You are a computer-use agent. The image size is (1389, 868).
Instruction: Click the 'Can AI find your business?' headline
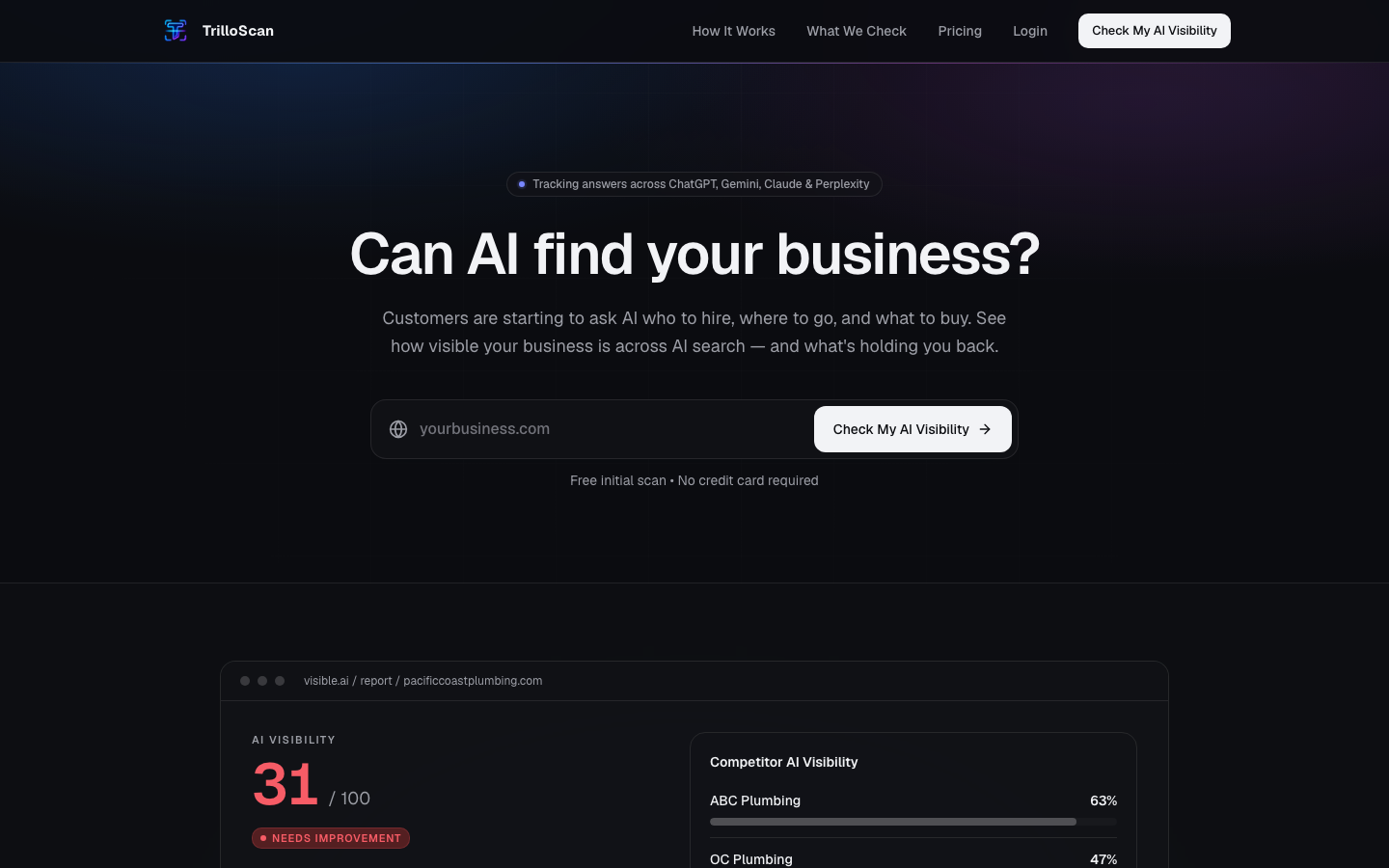pos(694,255)
